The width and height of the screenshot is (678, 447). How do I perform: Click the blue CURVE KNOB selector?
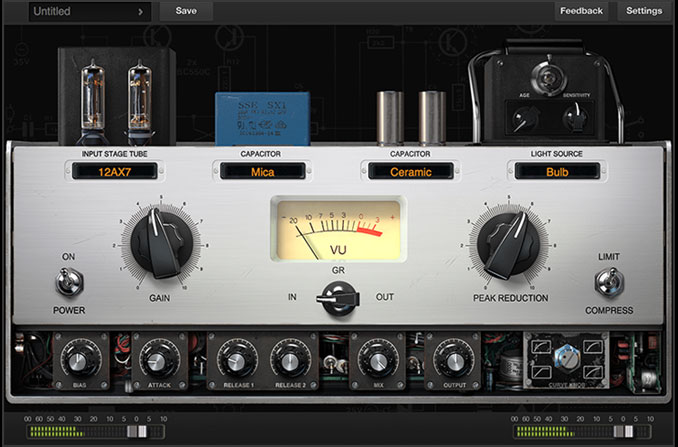[566, 358]
